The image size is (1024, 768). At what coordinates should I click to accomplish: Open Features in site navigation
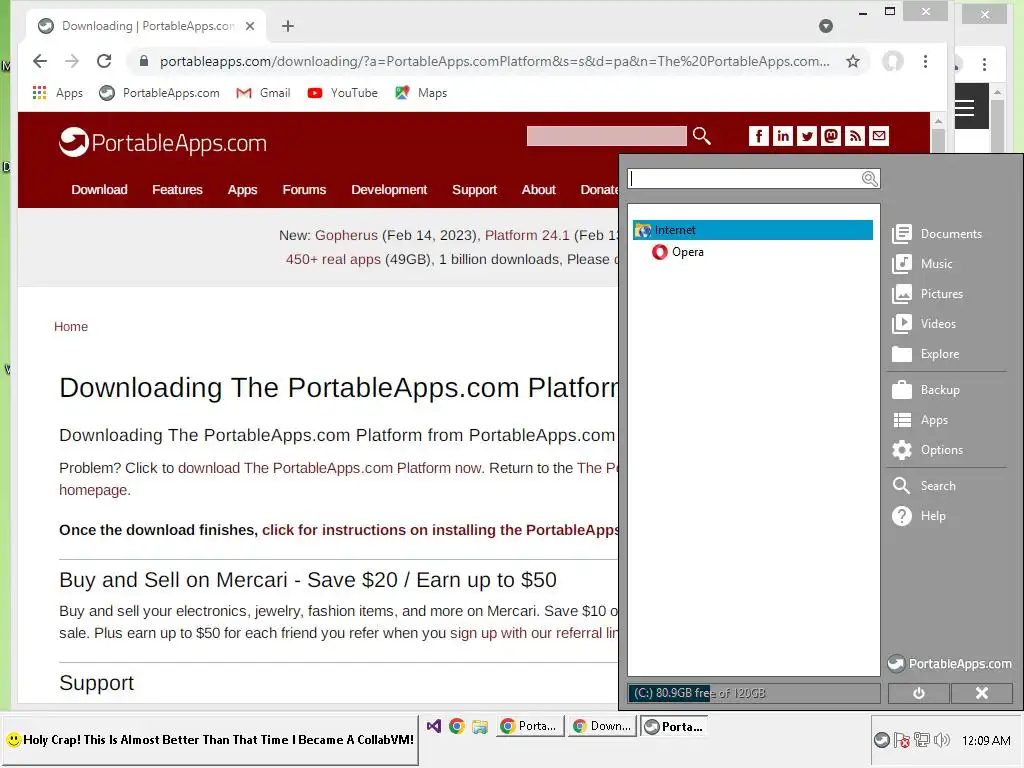click(177, 189)
